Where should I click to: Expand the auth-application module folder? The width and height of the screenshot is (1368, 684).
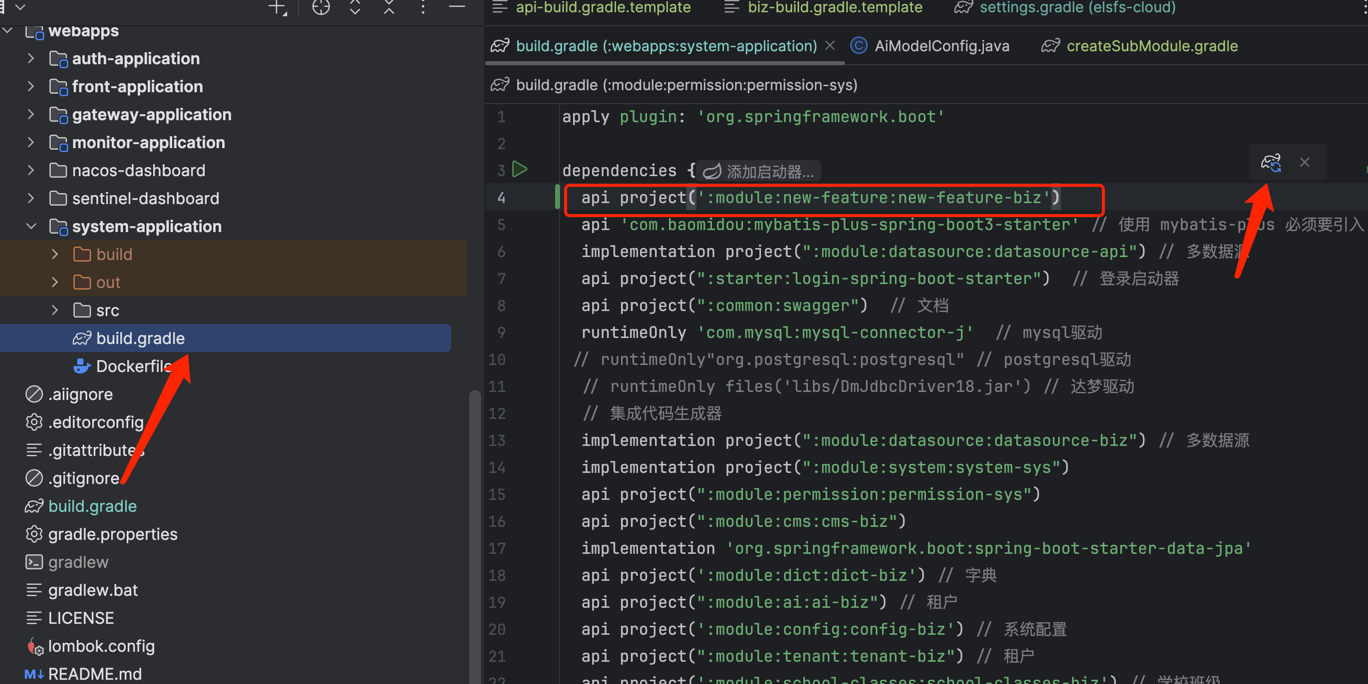(x=31, y=59)
